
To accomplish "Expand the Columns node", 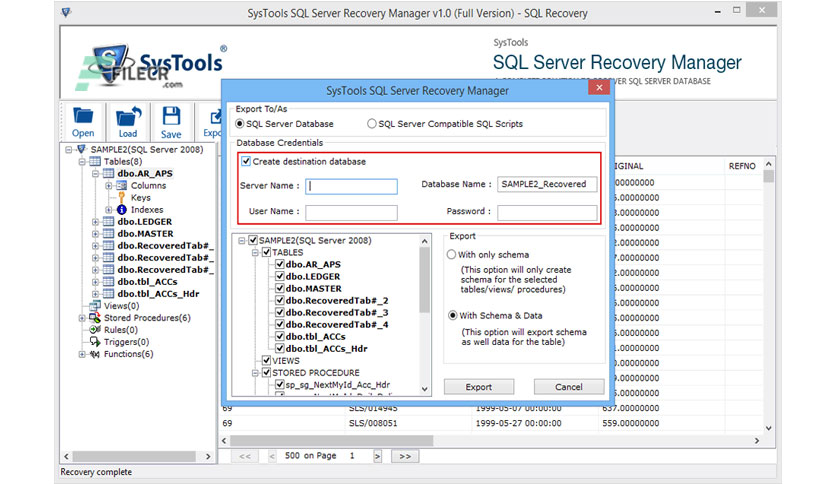I will pos(108,185).
